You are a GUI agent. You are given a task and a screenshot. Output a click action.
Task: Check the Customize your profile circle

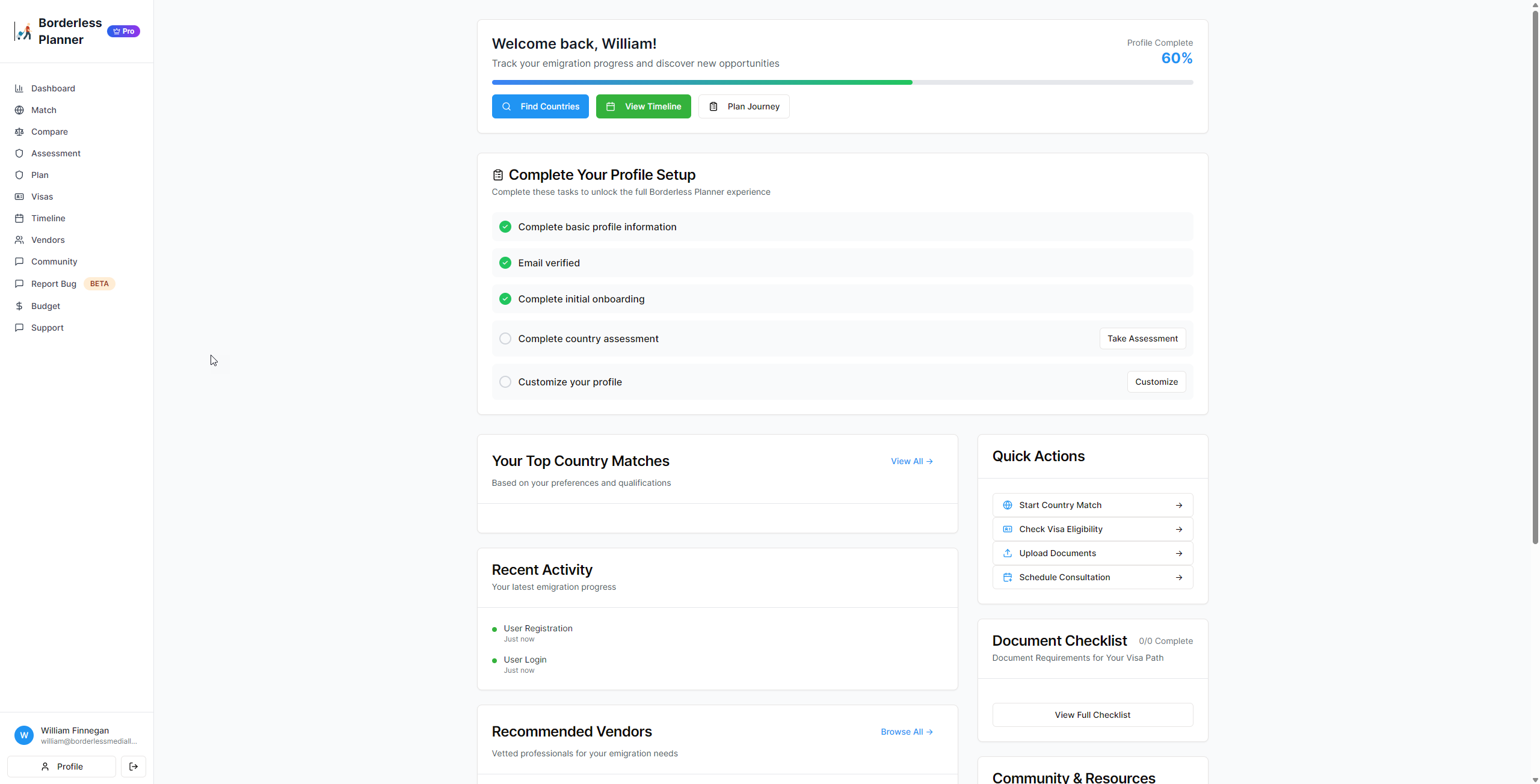[505, 382]
